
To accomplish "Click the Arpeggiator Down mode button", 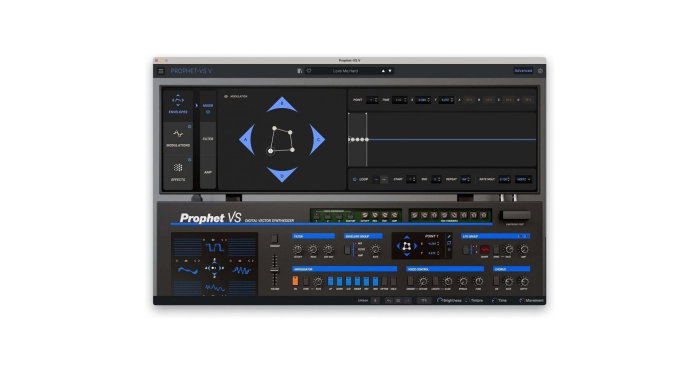I will [339, 281].
